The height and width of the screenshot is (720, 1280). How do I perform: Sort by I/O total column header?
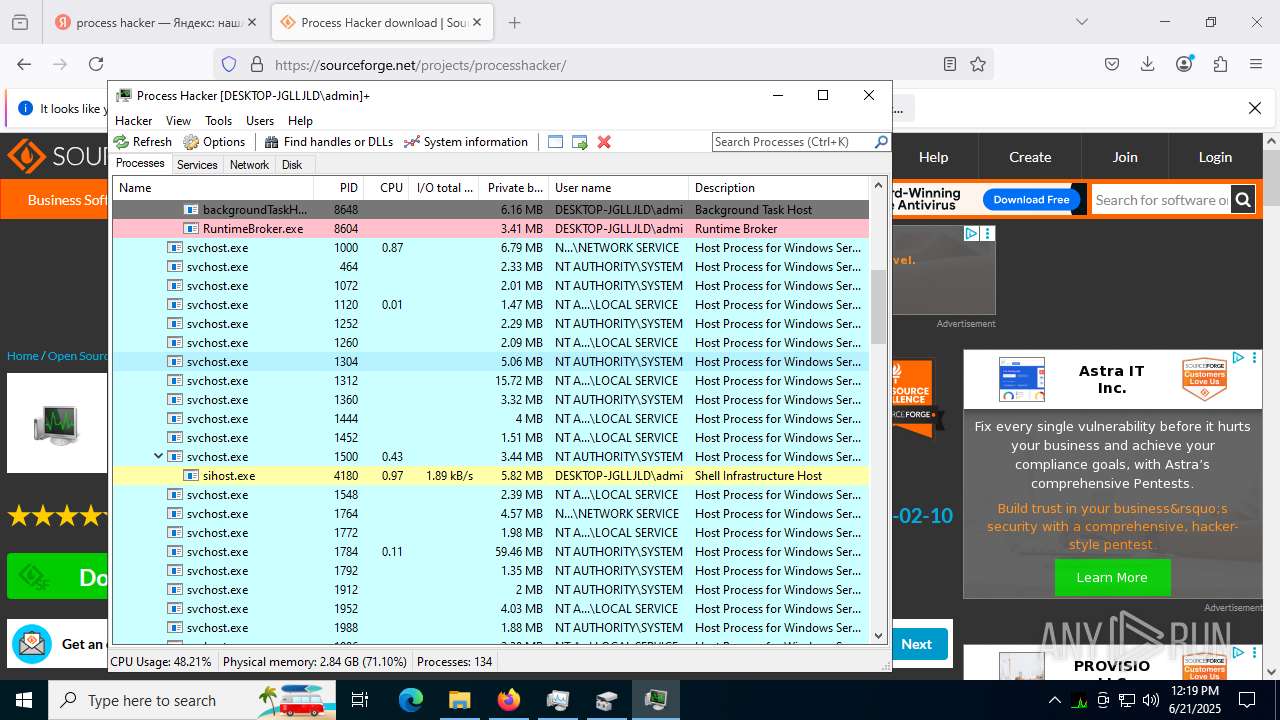point(444,188)
